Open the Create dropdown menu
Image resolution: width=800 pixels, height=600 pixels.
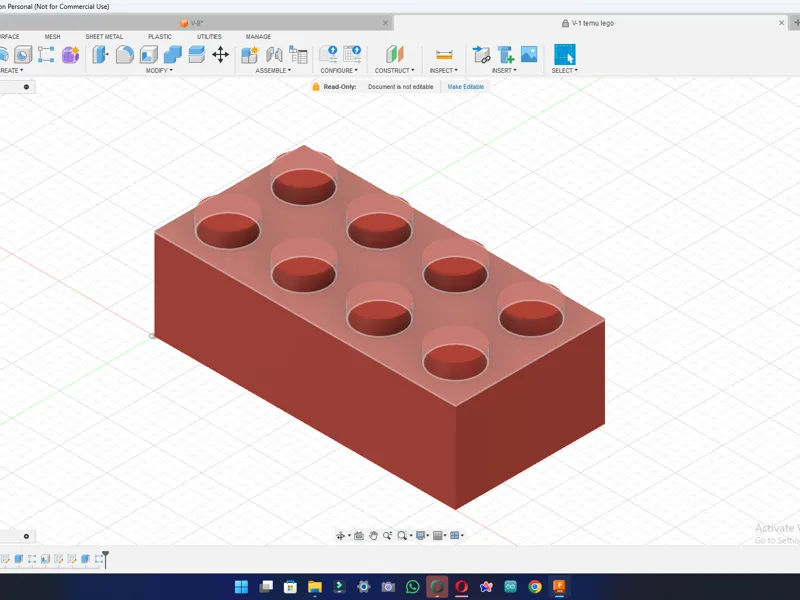click(11, 70)
